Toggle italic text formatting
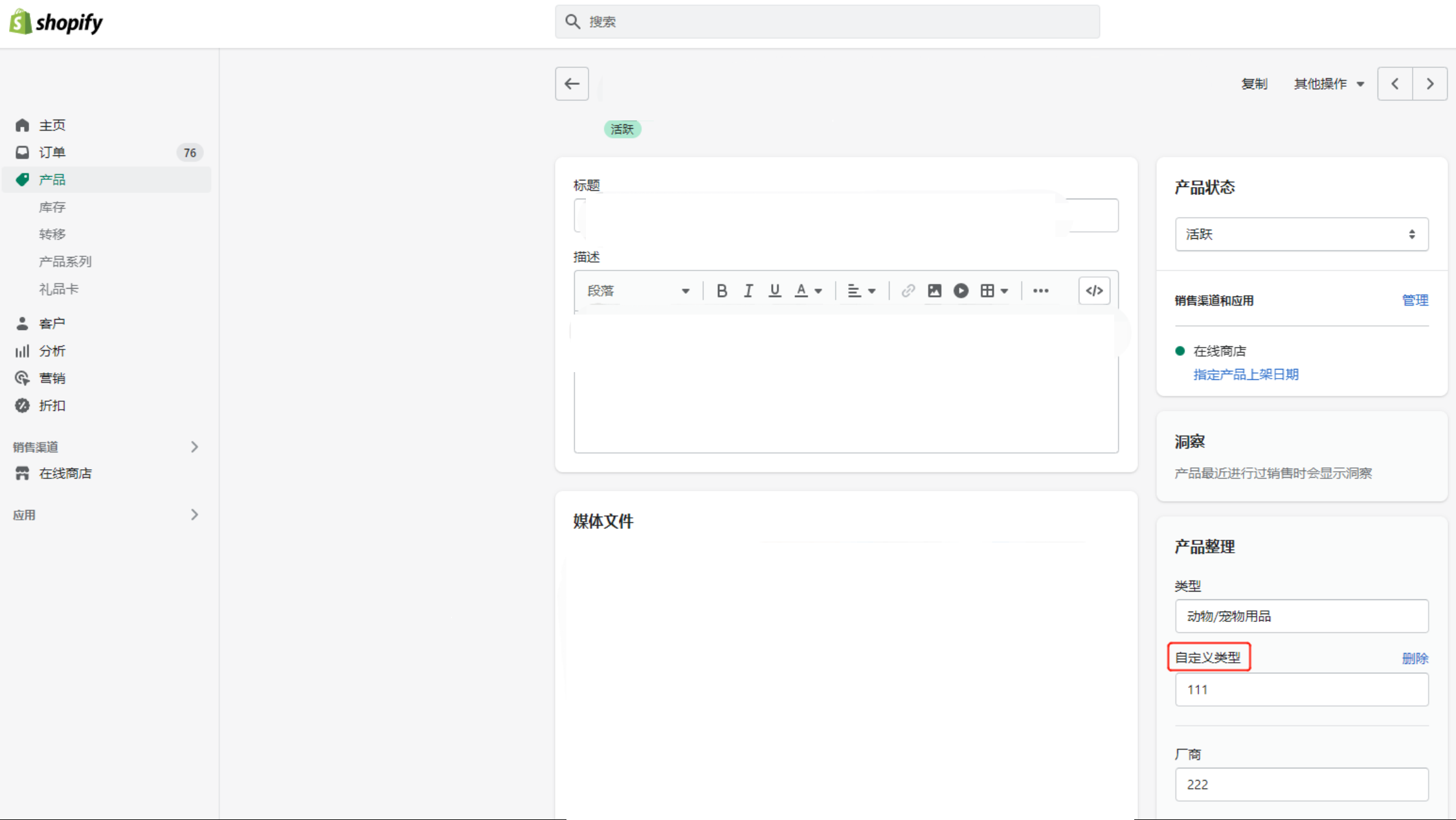Screen dimensions: 1456x820 [748, 291]
